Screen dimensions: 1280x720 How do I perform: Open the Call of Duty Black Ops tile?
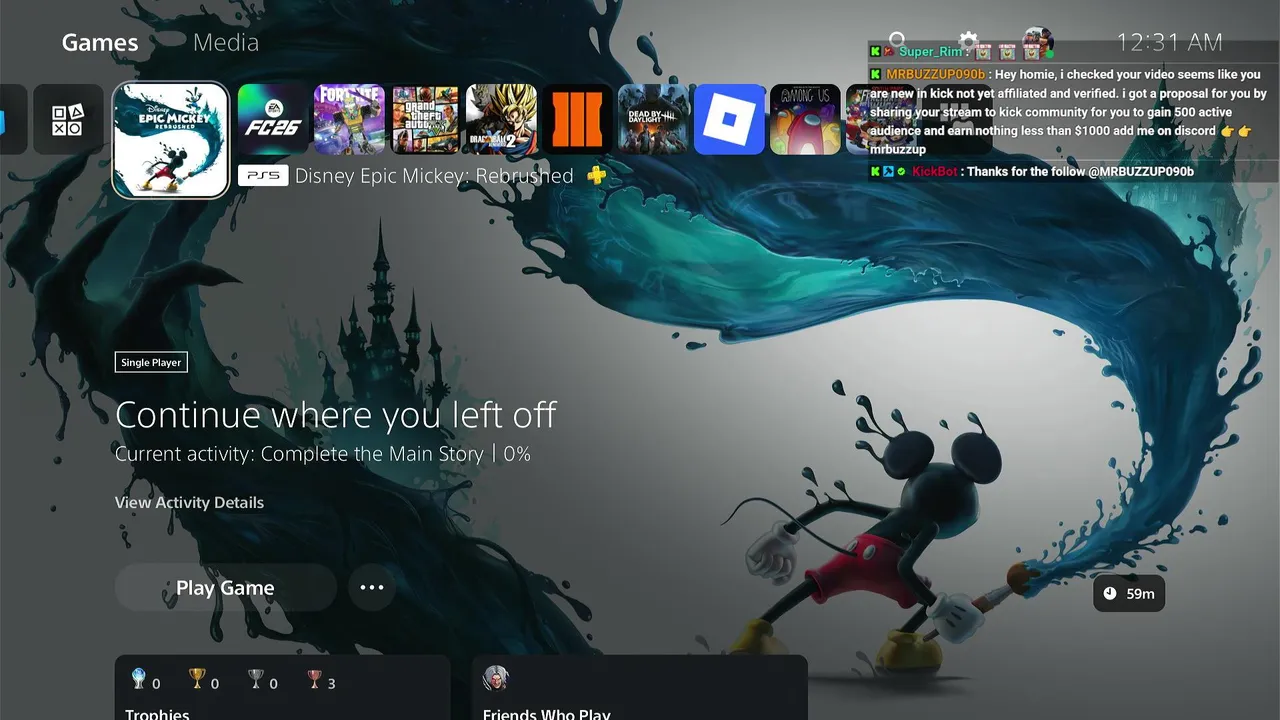click(x=577, y=120)
